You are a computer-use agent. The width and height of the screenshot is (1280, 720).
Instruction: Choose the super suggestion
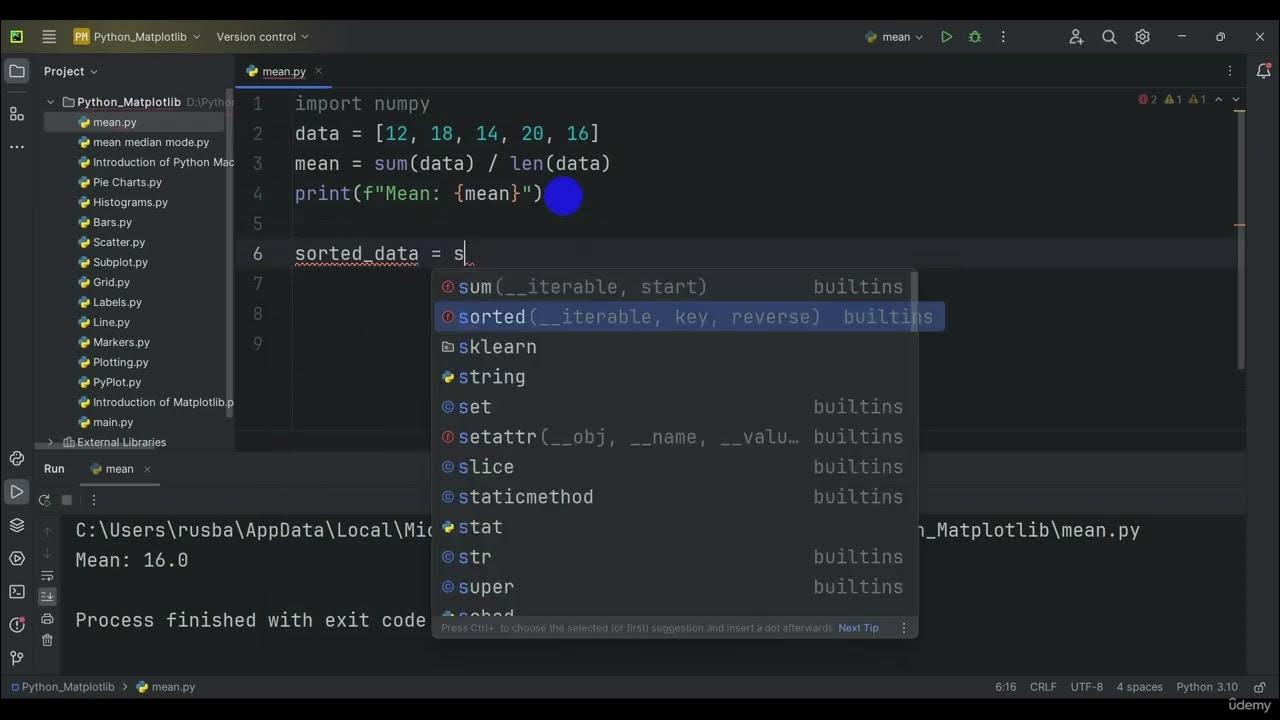675,587
